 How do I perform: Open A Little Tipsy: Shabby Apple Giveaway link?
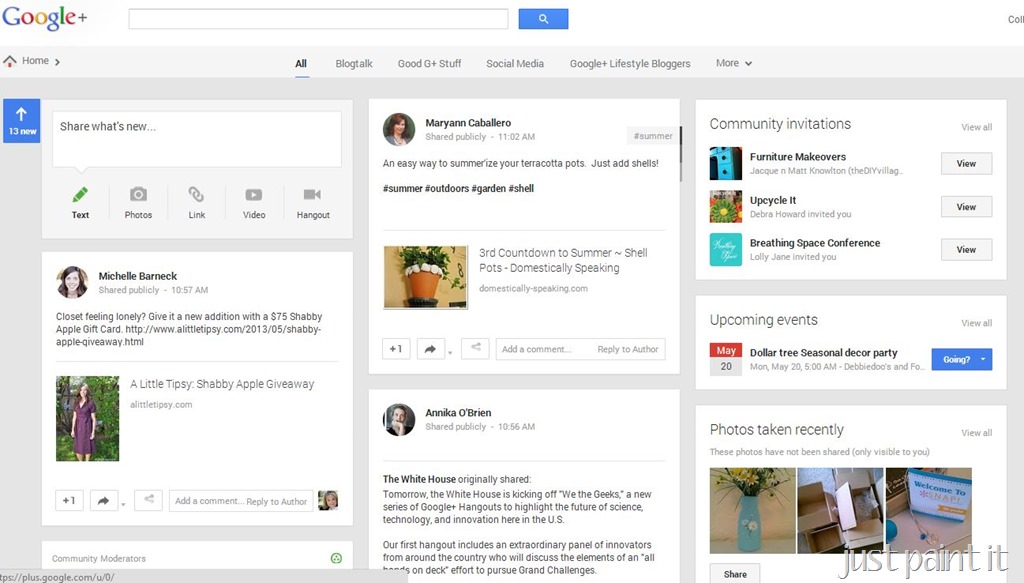222,385
